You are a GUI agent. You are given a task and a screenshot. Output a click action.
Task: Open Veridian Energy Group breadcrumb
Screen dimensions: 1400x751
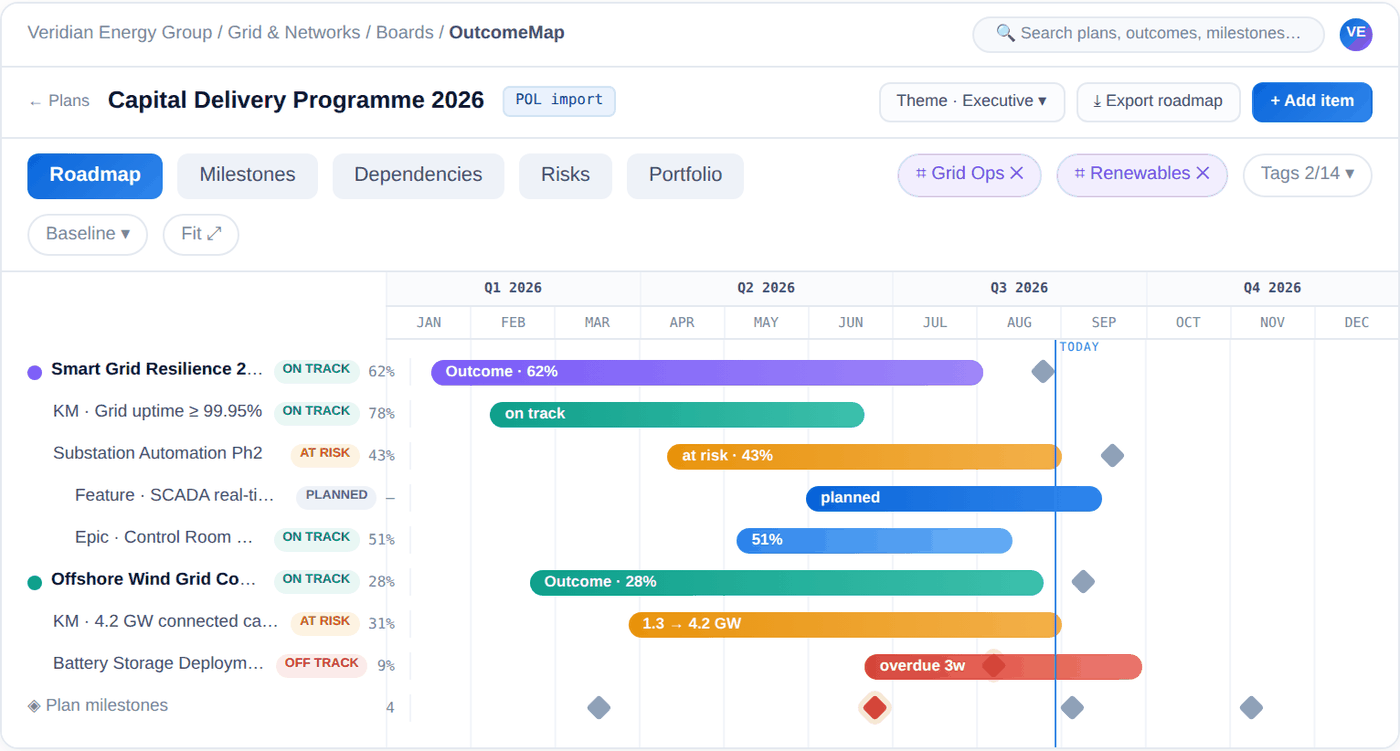120,33
